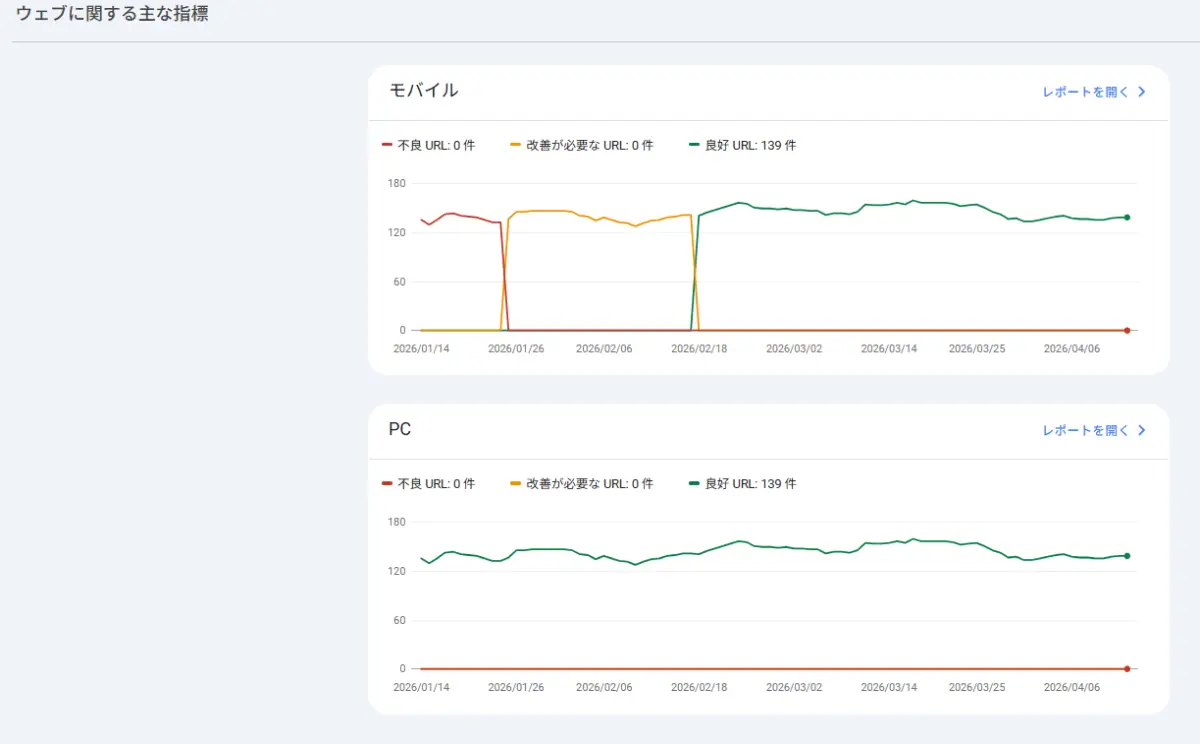Select the green 良好 URL legend in モバイル
1200x744 pixels.
[742, 145]
